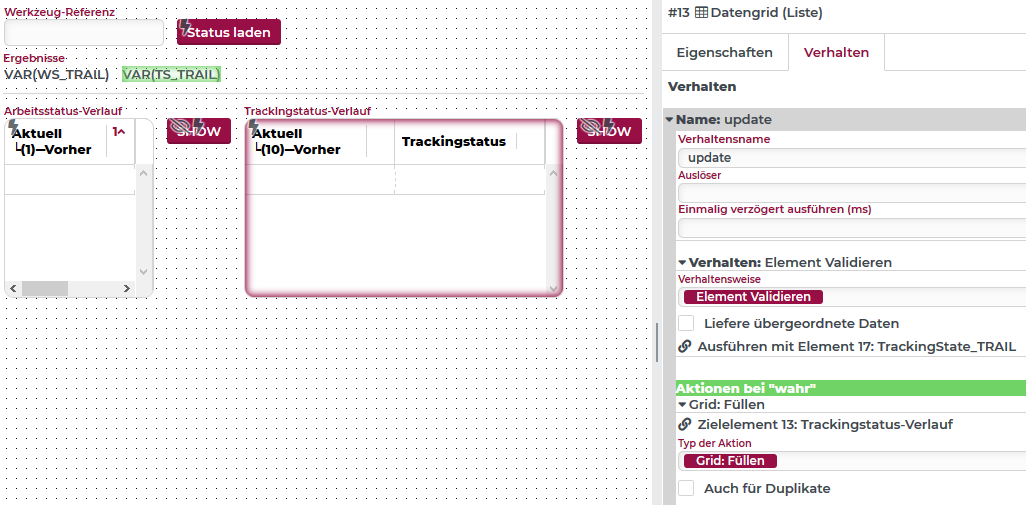Screen dimensions: 1026x505
Task: Click horizontal scrollbar of Arbeitsstatus-Verlauf grid
Action: coord(45,289)
